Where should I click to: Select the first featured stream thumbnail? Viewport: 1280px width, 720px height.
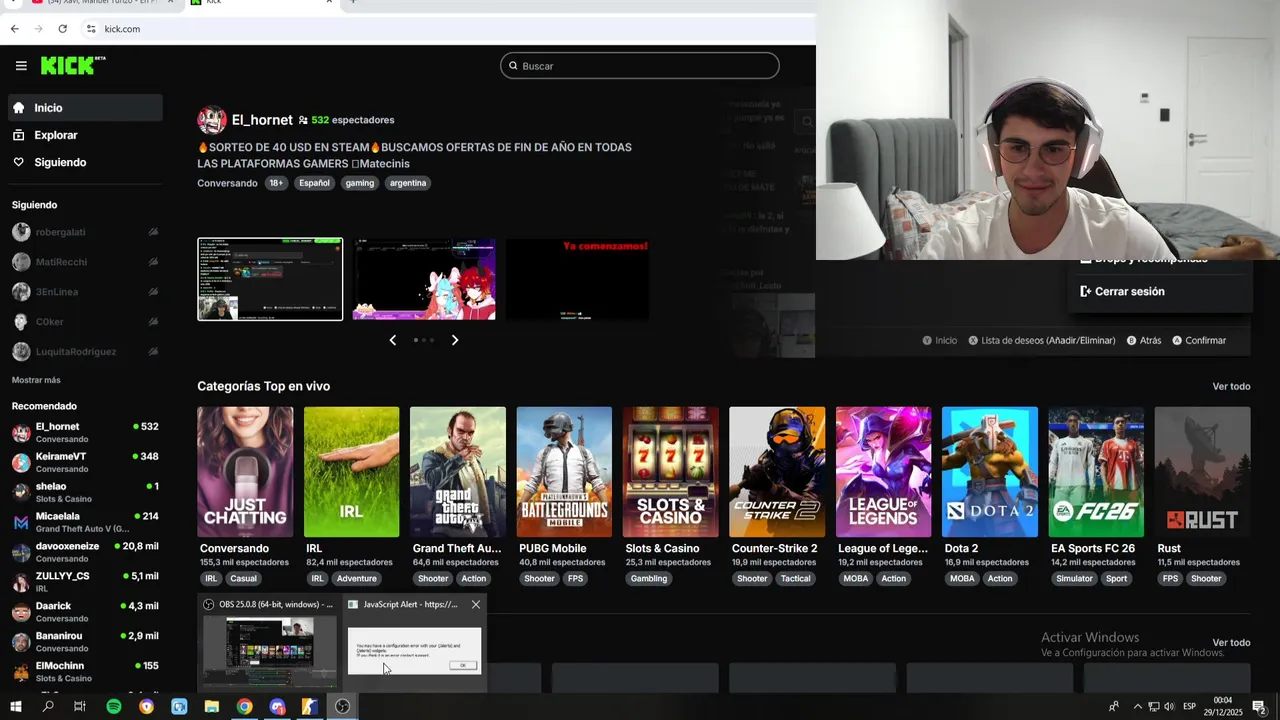[x=270, y=279]
